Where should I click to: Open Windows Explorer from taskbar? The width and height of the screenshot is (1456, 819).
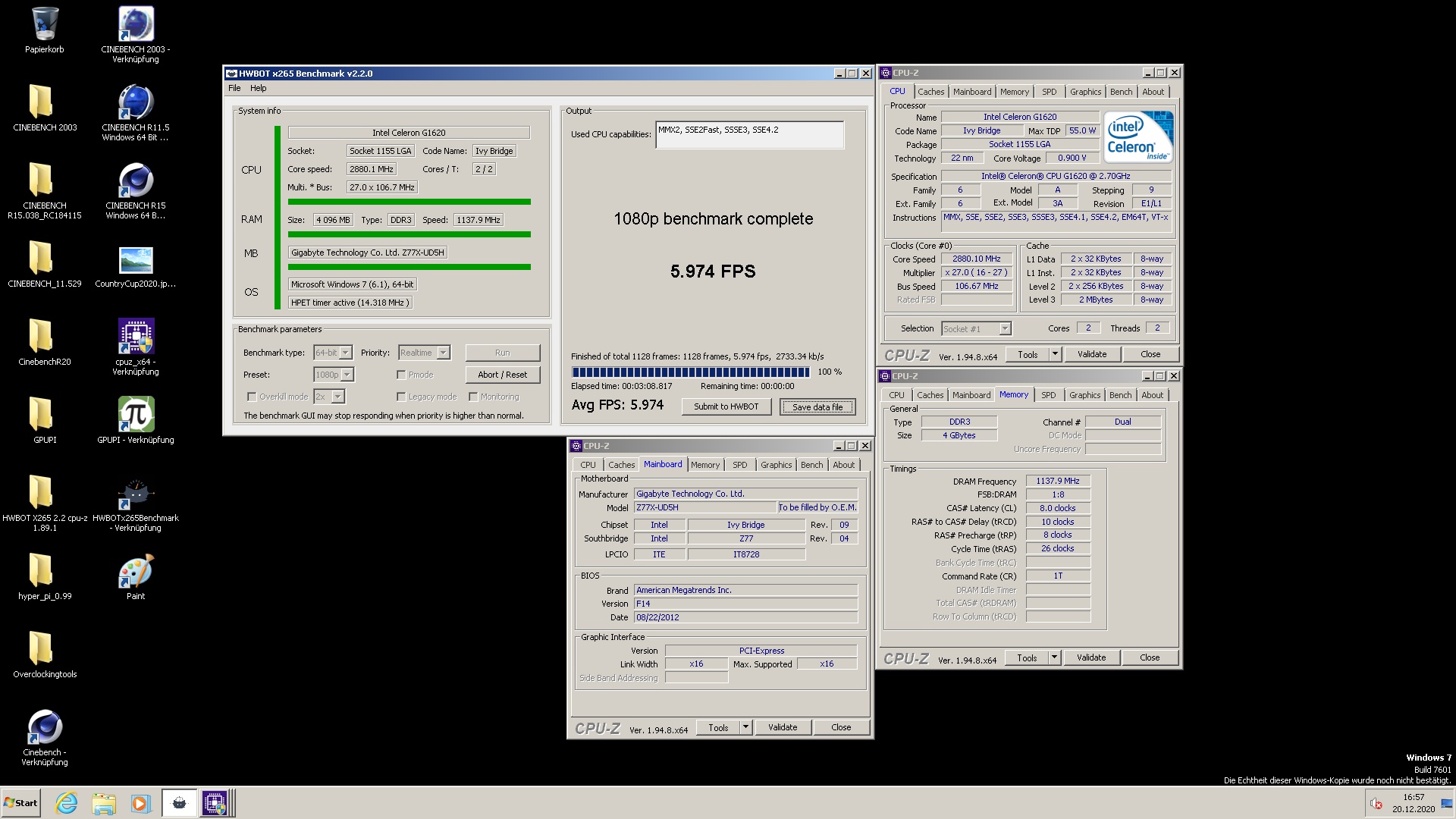[x=104, y=803]
